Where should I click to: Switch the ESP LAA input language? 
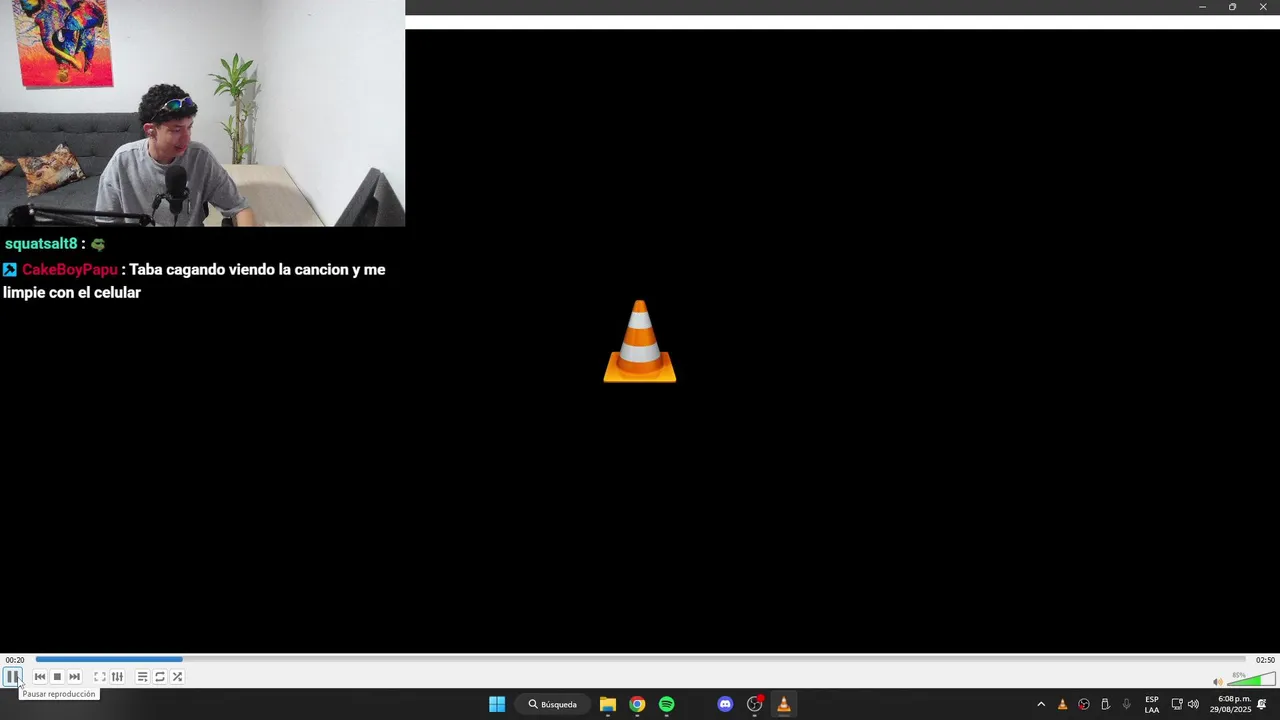coord(1152,704)
